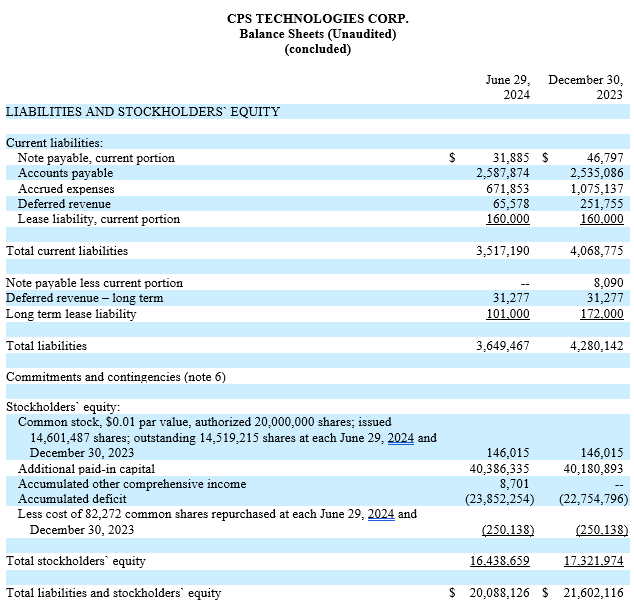Click grand total value 20,088,126
The width and height of the screenshot is (634, 607).
499,593
